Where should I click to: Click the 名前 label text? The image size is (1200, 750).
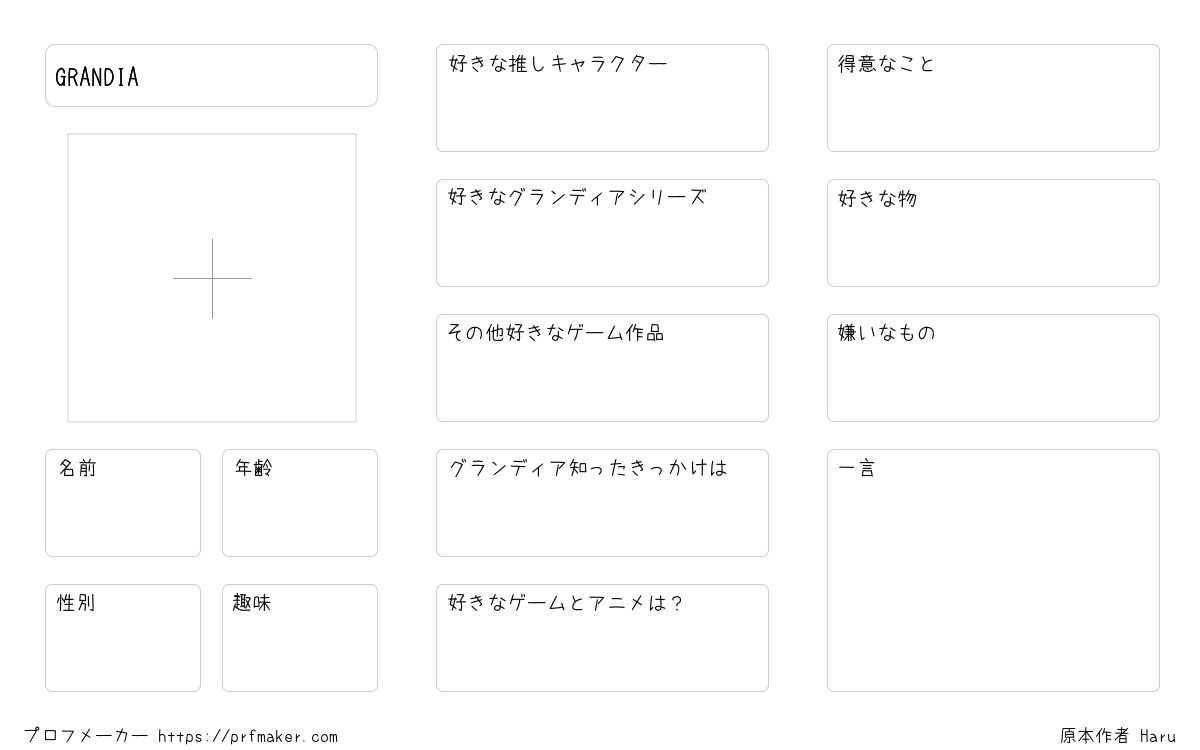point(77,468)
